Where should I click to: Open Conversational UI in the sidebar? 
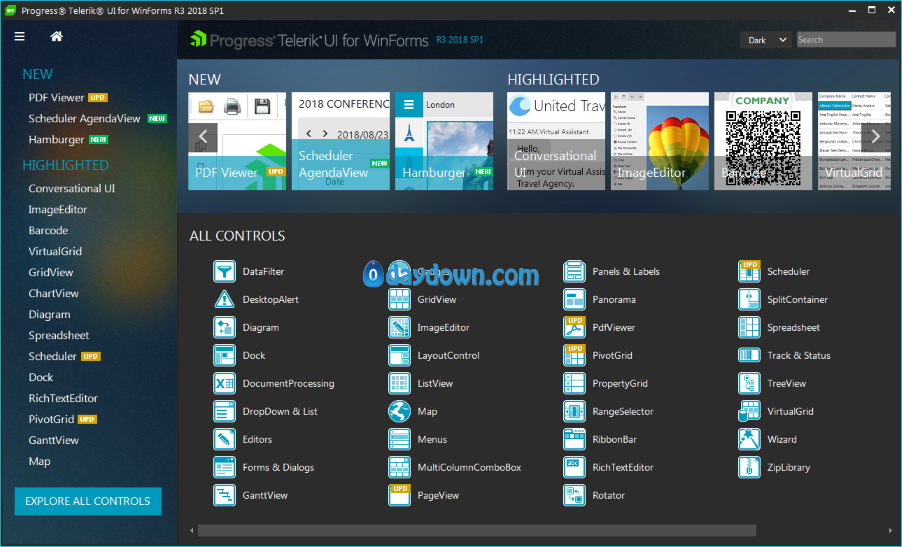click(72, 189)
